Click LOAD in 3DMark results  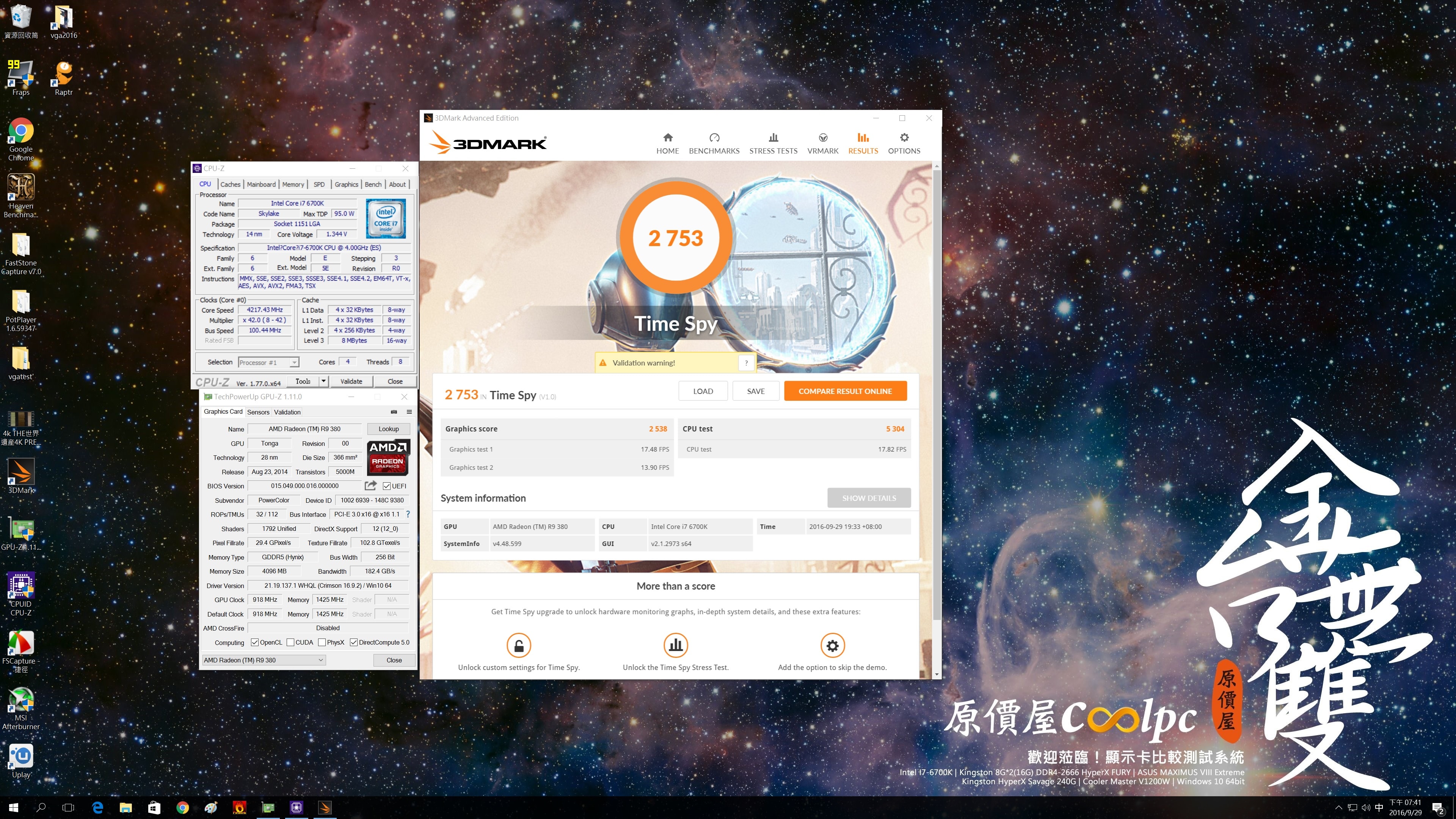tap(703, 391)
